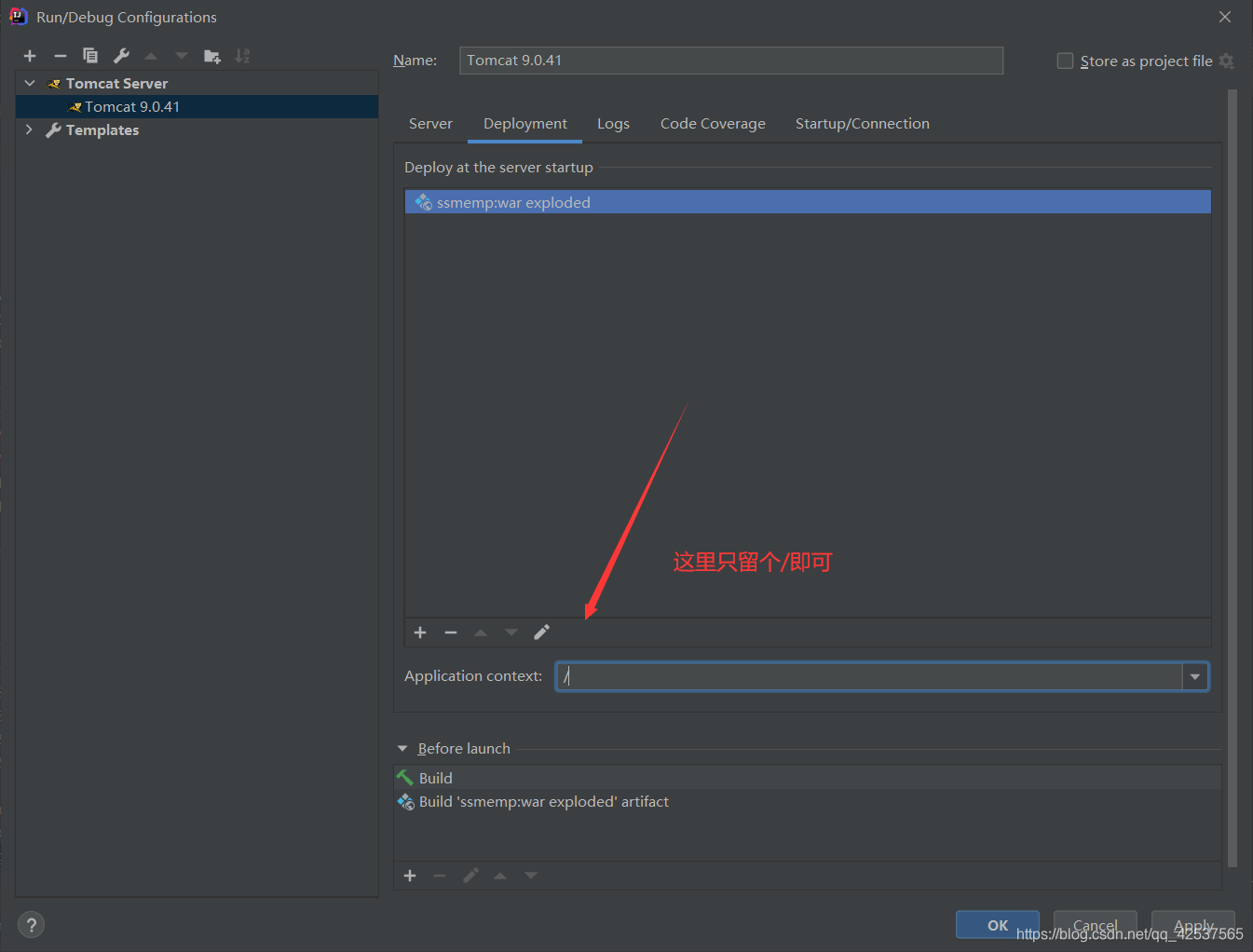Add a Before launch task
The width and height of the screenshot is (1253, 952).
(x=410, y=876)
